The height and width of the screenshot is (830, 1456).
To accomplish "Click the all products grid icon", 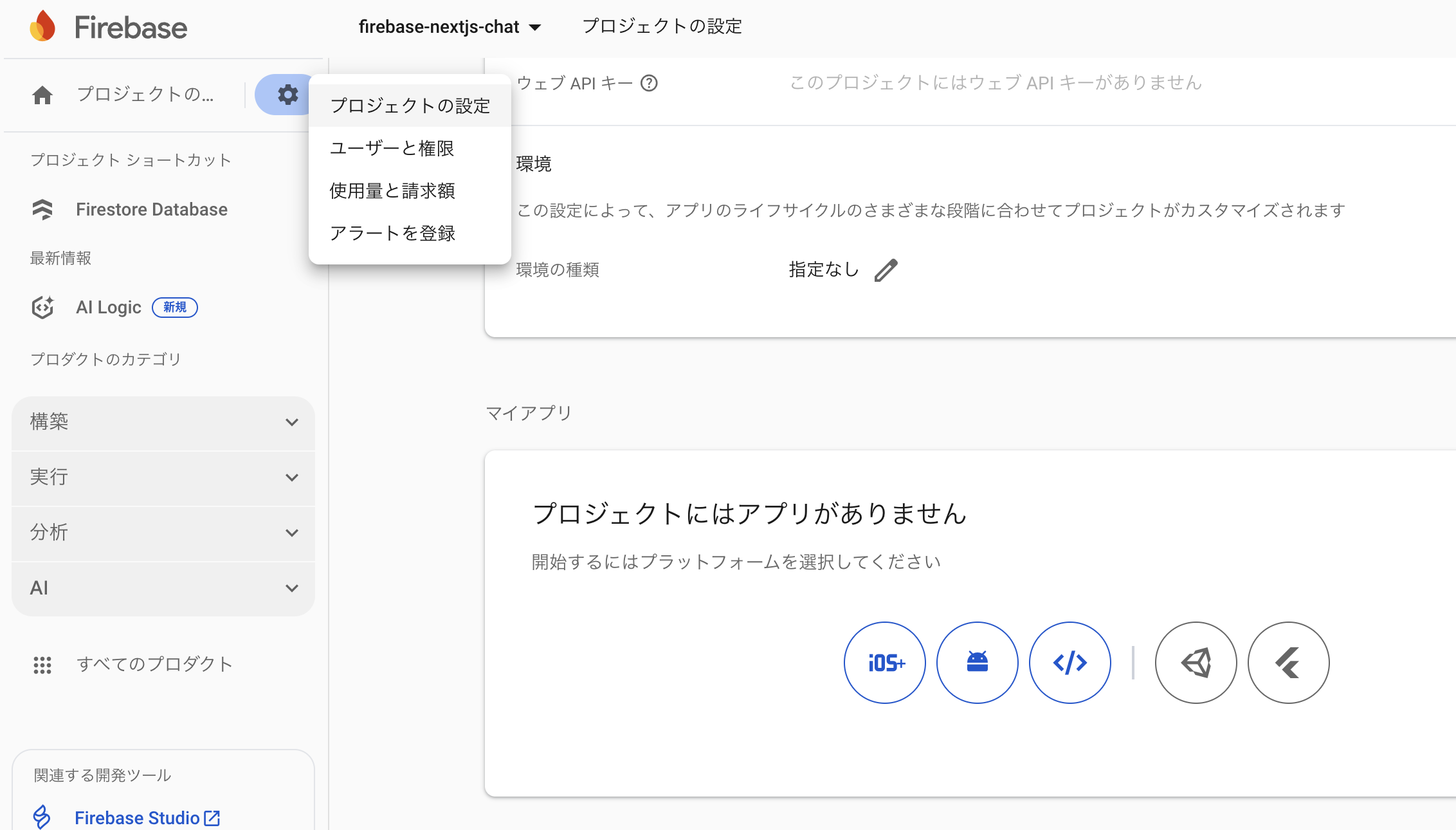I will pos(42,665).
